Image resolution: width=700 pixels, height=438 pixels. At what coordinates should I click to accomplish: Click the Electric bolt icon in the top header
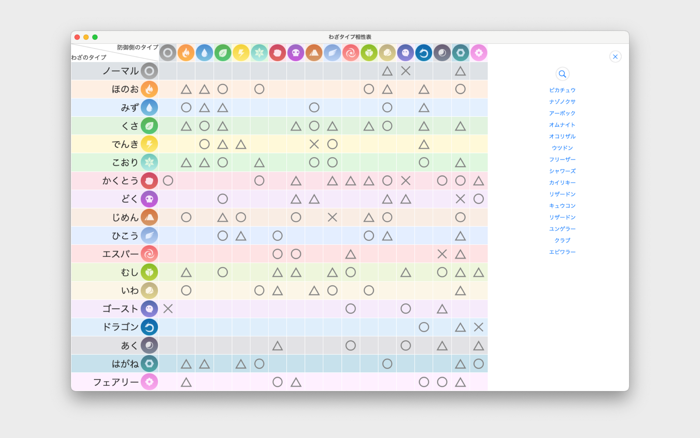pos(241,53)
